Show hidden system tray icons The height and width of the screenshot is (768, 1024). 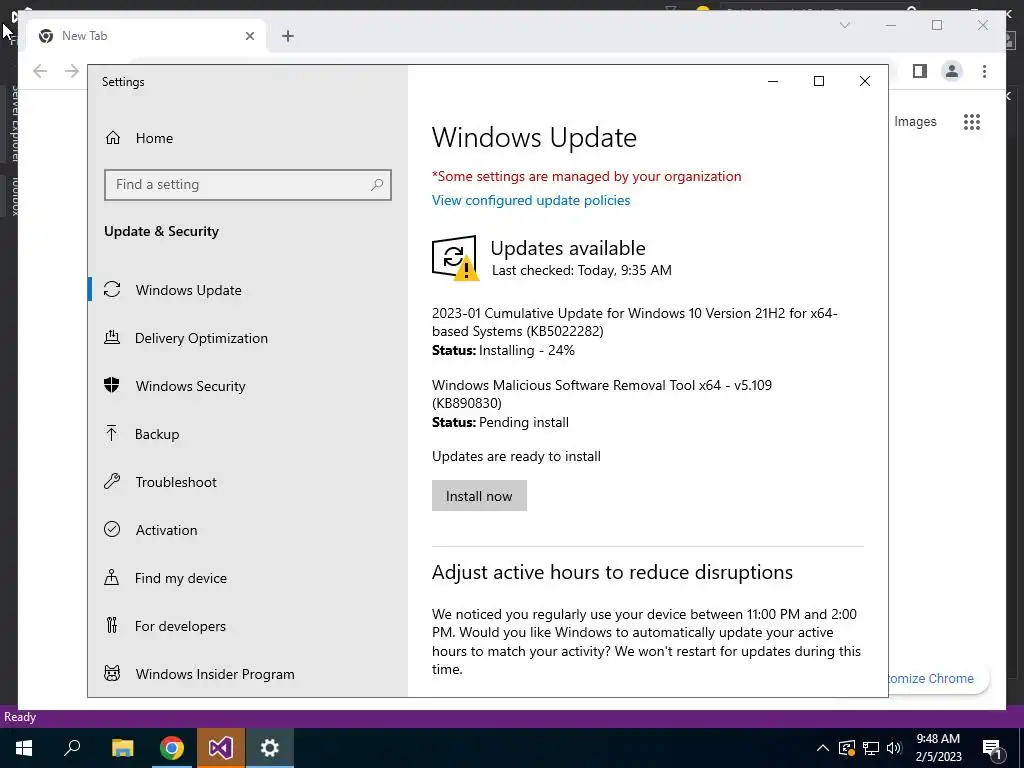click(x=823, y=748)
